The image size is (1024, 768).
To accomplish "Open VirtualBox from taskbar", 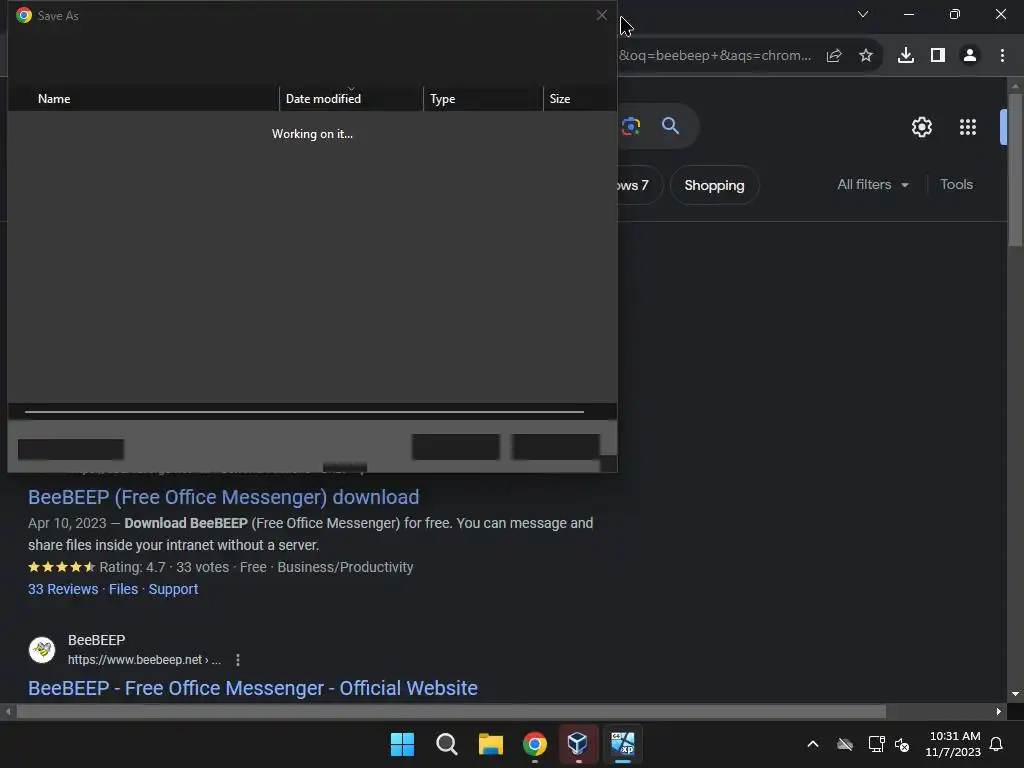I will (x=578, y=744).
